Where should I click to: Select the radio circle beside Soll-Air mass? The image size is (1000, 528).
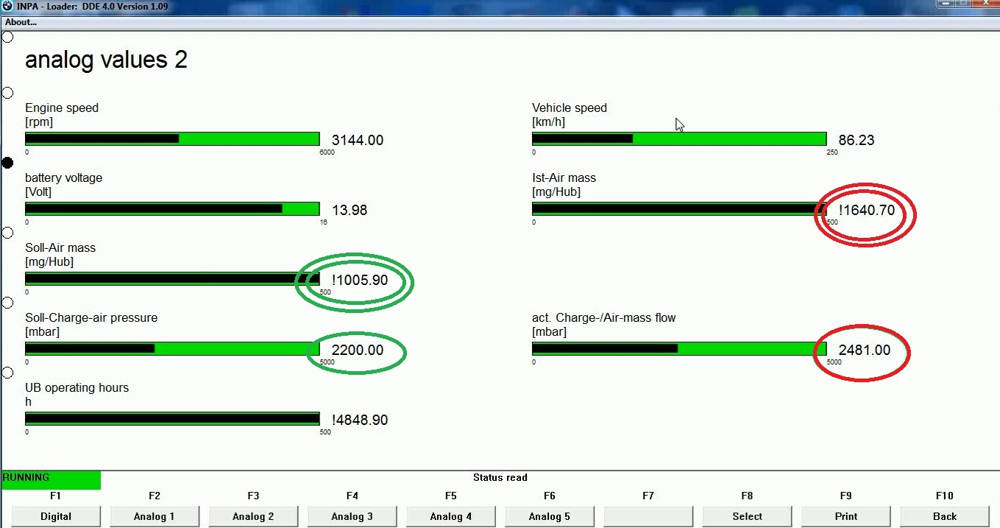click(x=8, y=232)
